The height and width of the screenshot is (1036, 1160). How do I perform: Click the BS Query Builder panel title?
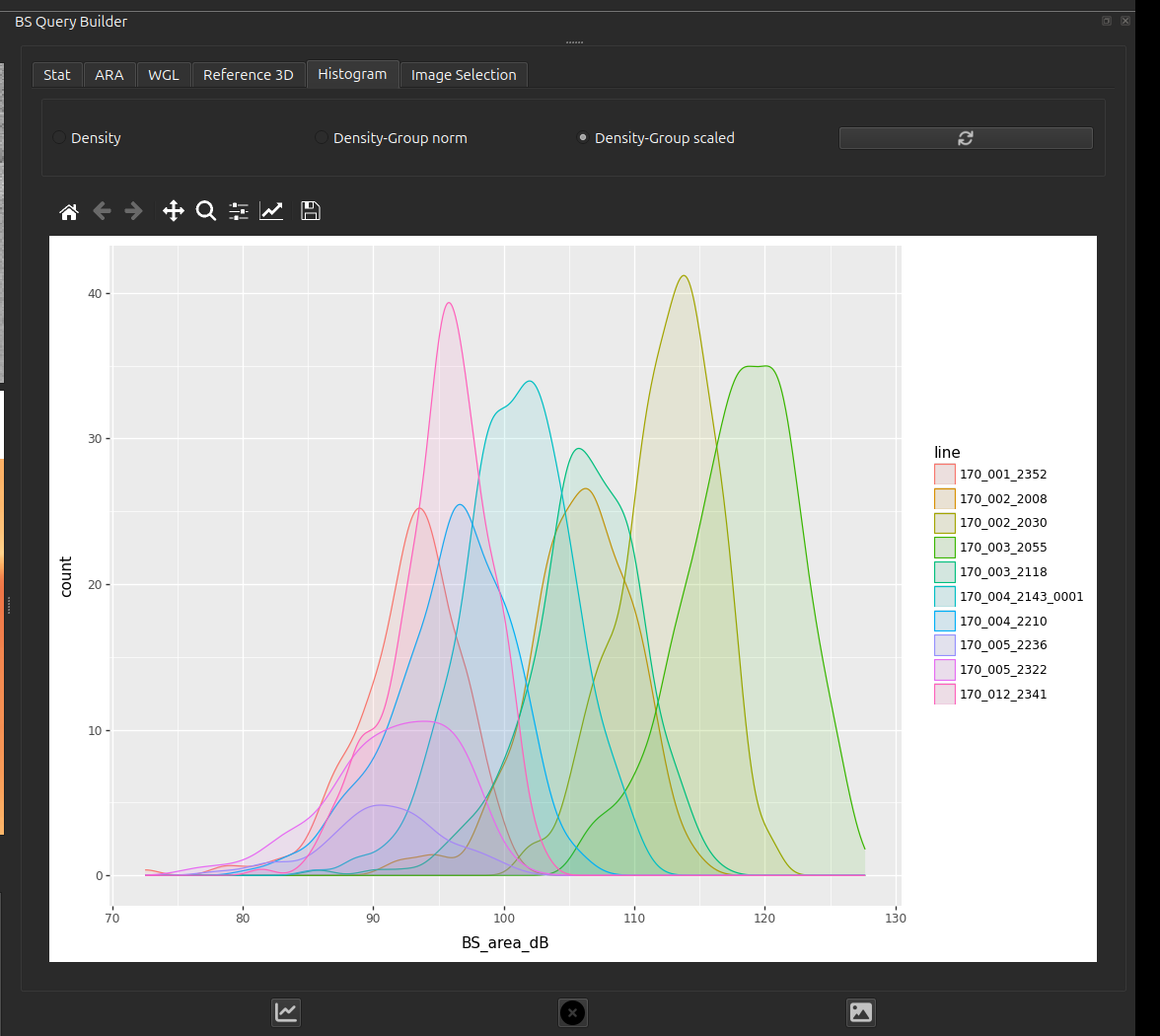(x=71, y=22)
